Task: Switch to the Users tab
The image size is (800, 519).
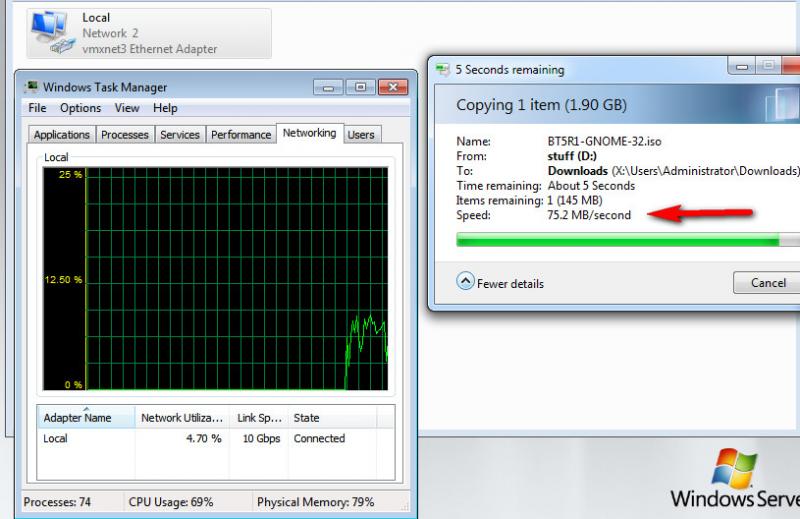Action: [361, 135]
